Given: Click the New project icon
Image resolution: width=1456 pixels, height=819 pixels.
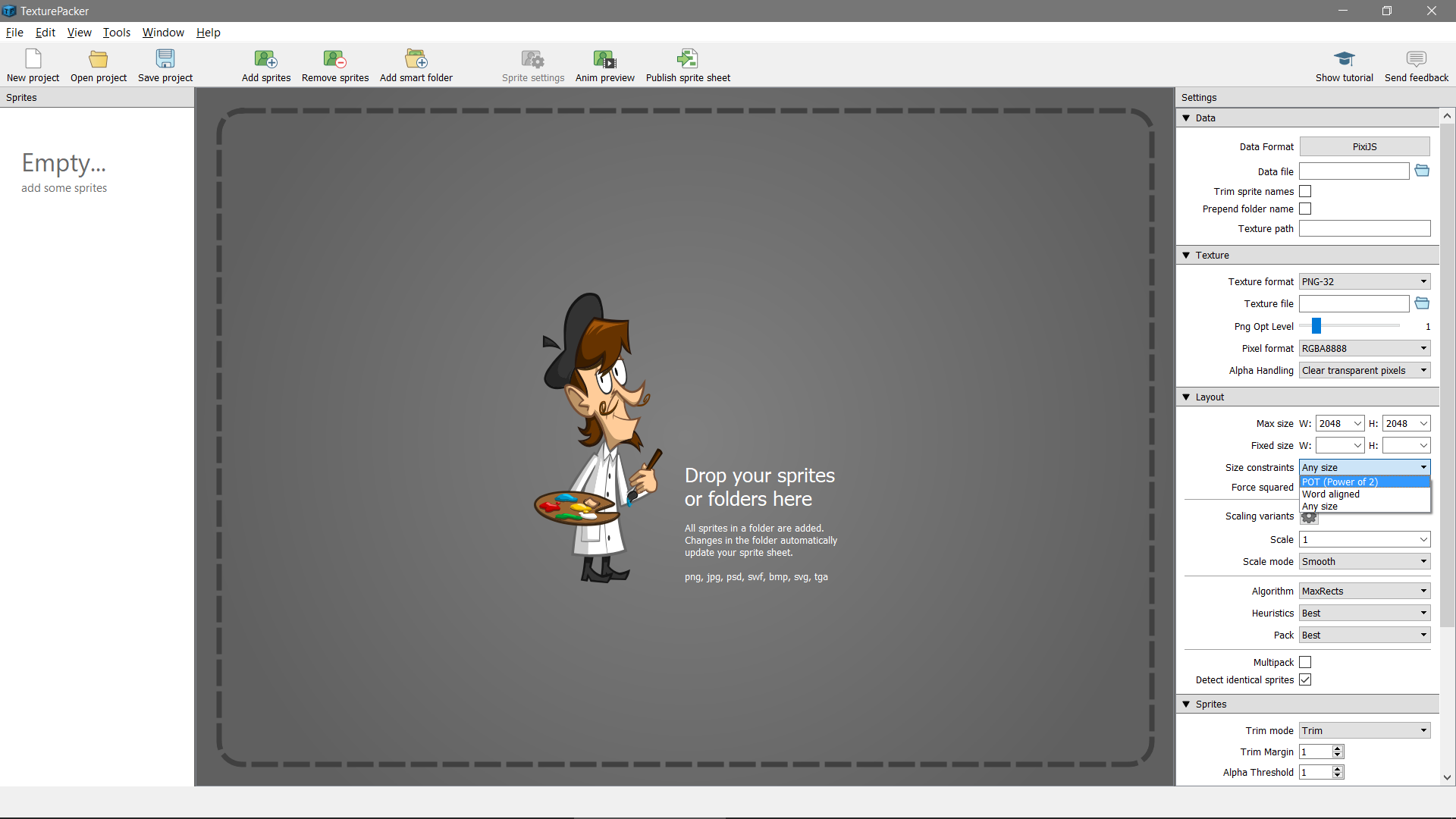Looking at the screenshot, I should pos(33,58).
